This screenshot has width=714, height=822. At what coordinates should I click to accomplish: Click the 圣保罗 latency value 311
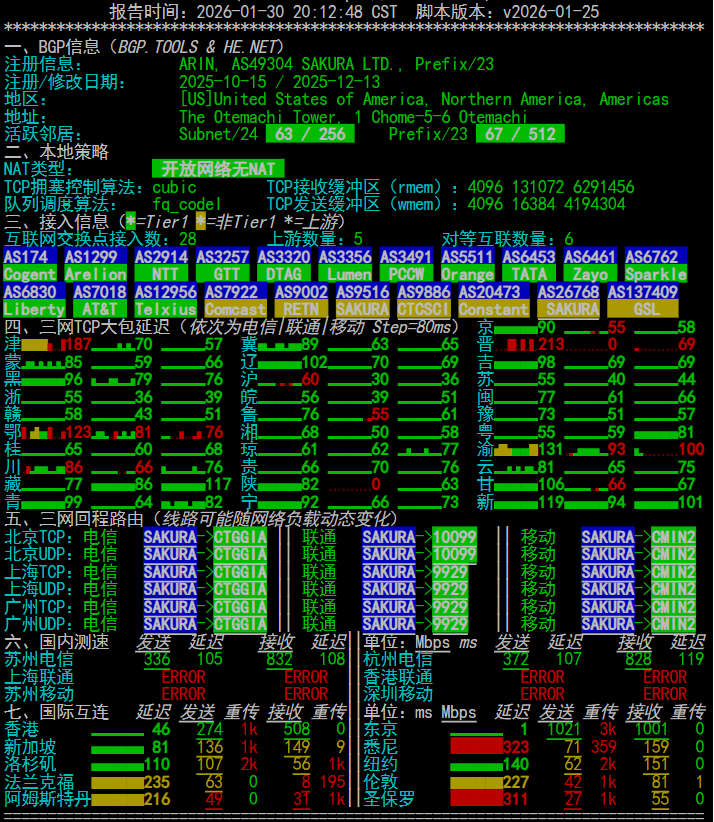click(x=516, y=799)
